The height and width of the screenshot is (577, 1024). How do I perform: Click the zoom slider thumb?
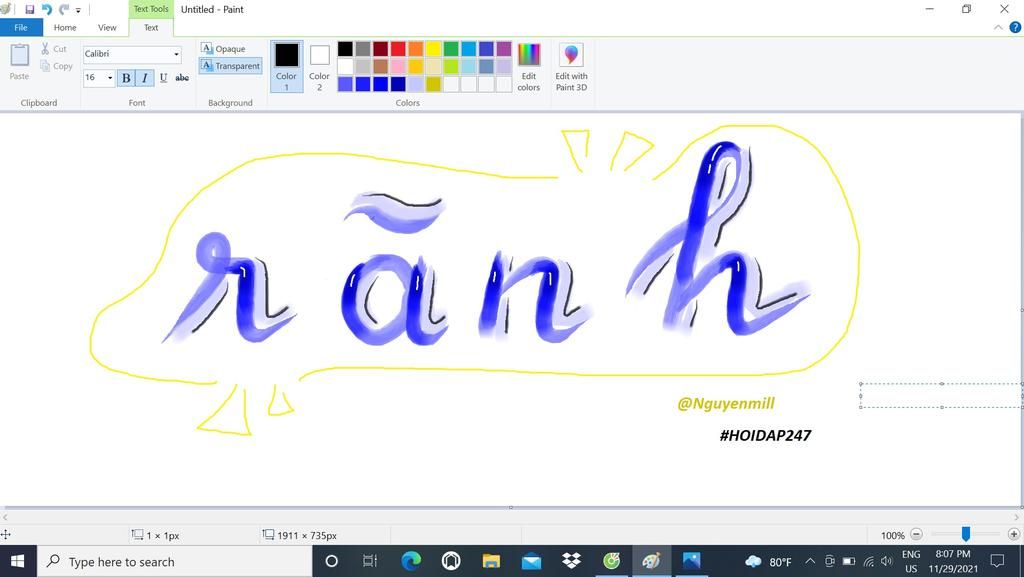pyautogui.click(x=965, y=535)
